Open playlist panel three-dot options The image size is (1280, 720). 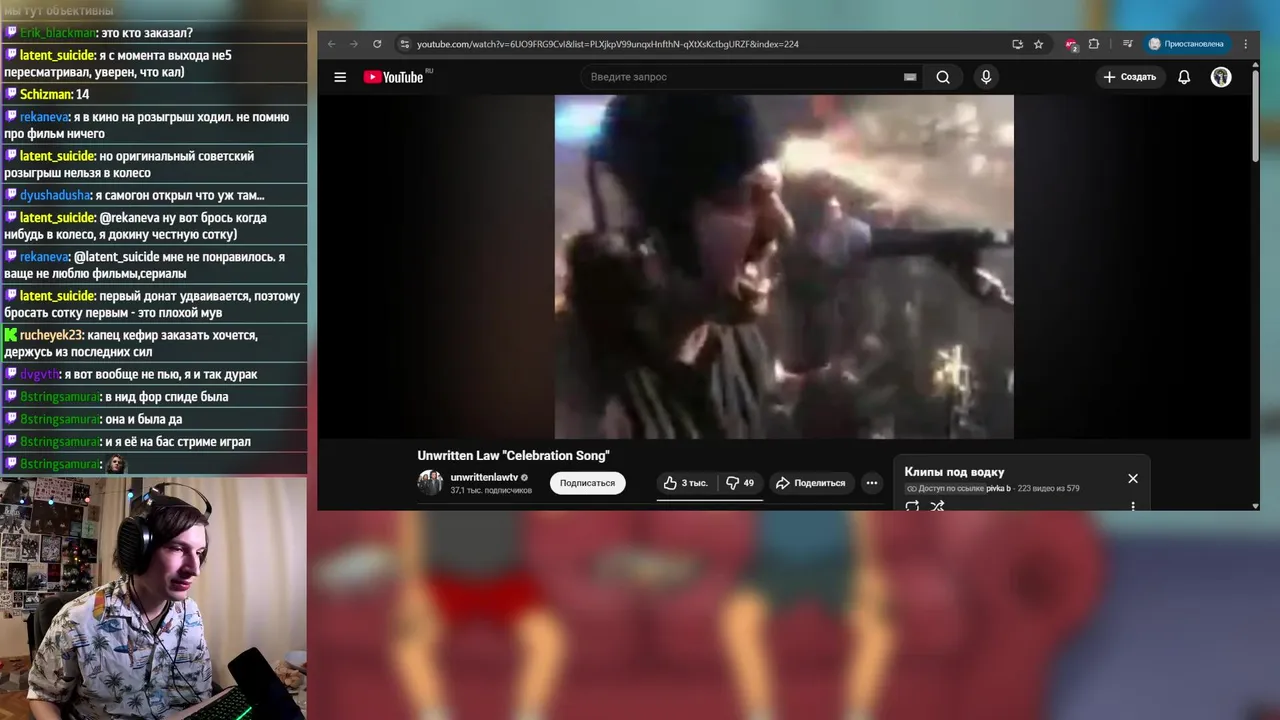(1133, 506)
